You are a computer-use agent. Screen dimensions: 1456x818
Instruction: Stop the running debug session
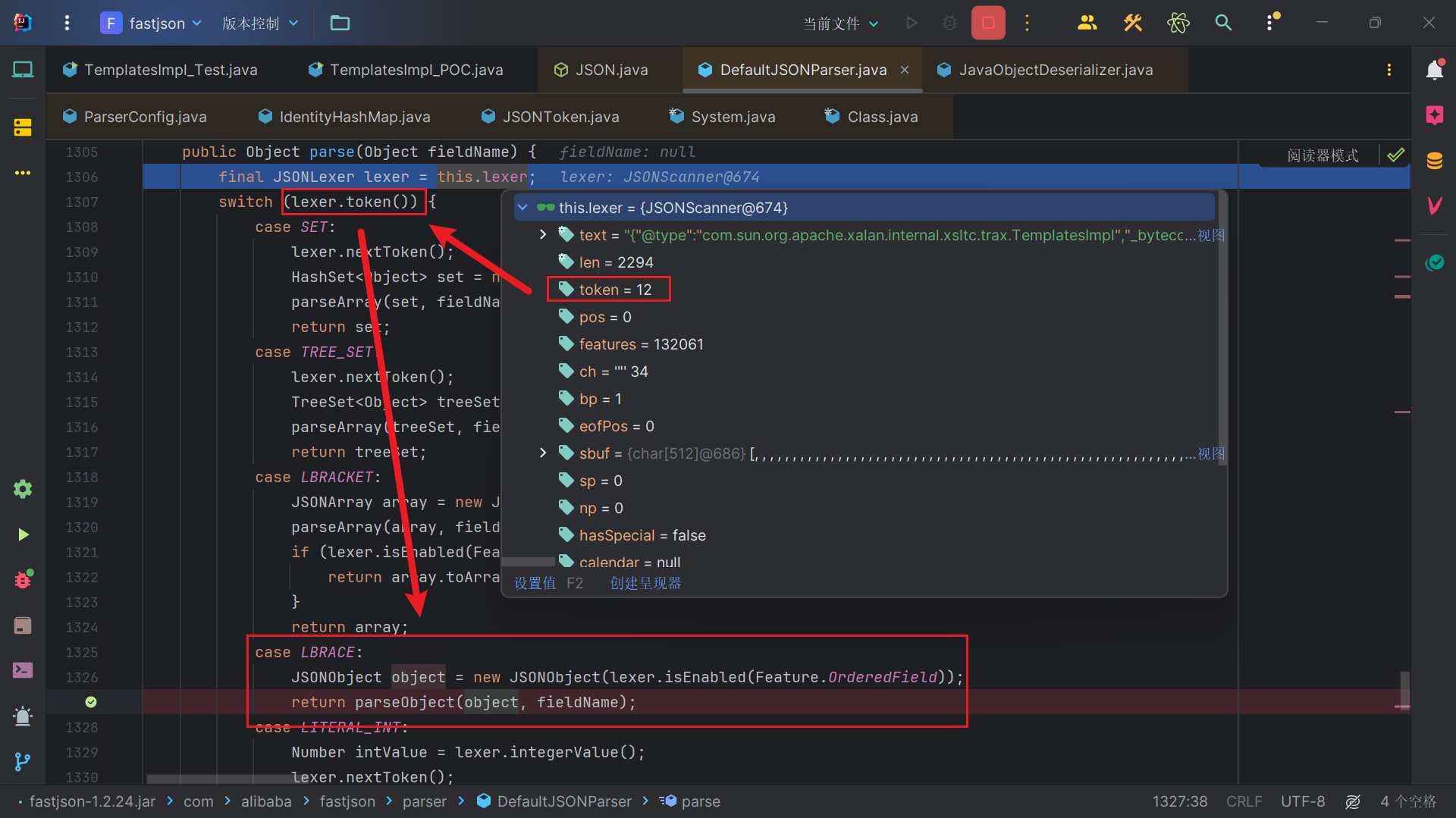click(x=988, y=23)
